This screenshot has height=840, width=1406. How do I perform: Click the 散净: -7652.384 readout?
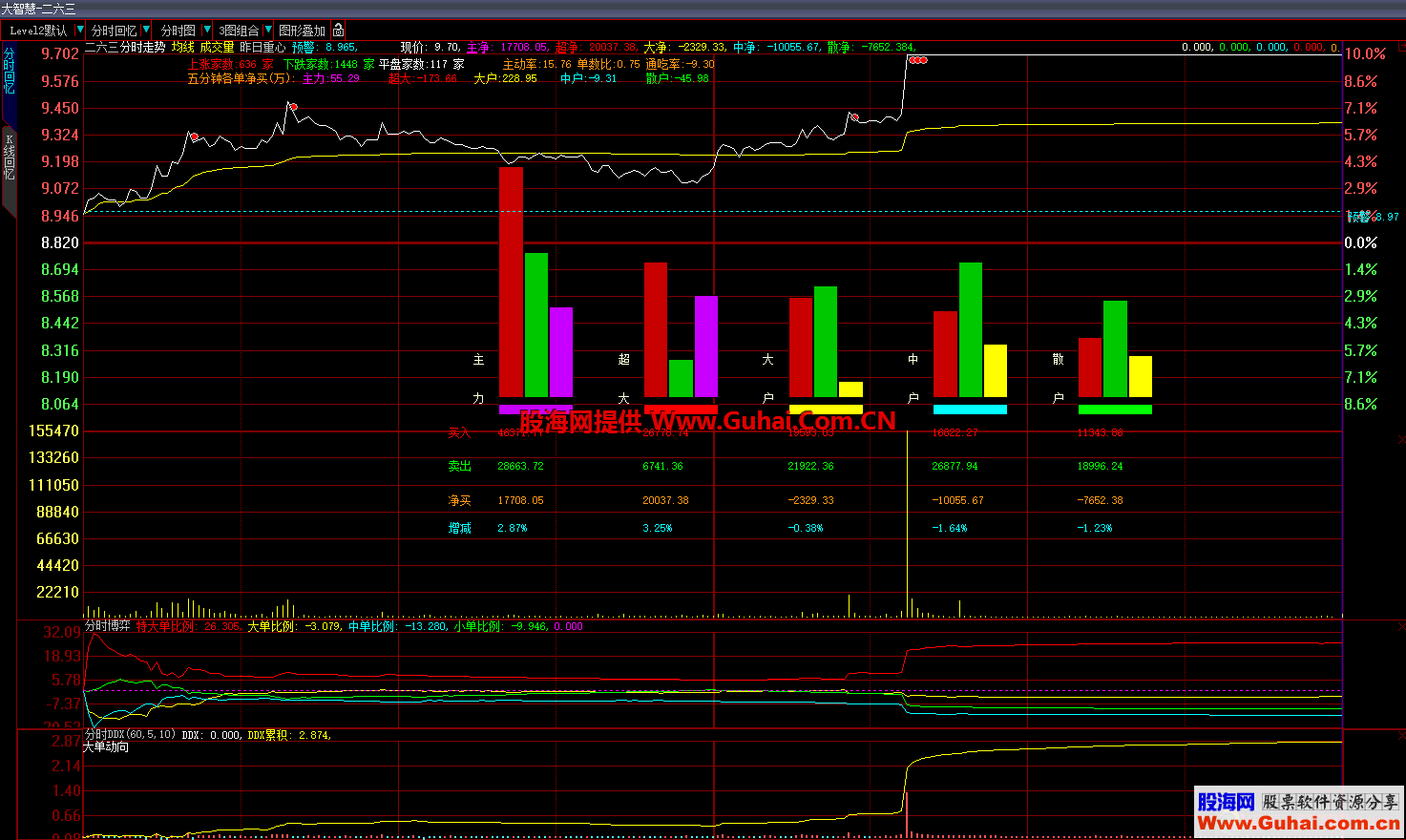click(871, 47)
